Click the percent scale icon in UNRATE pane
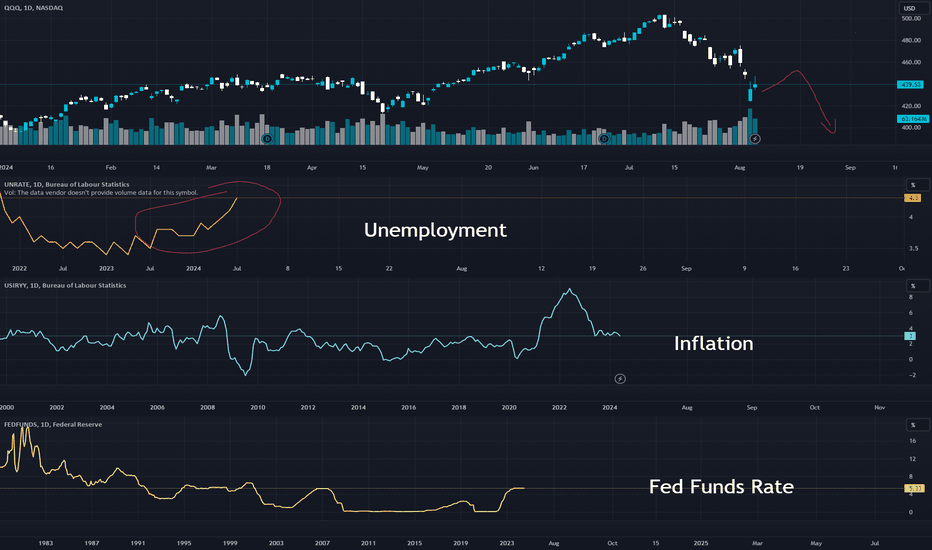The height and width of the screenshot is (550, 932). coord(913,185)
